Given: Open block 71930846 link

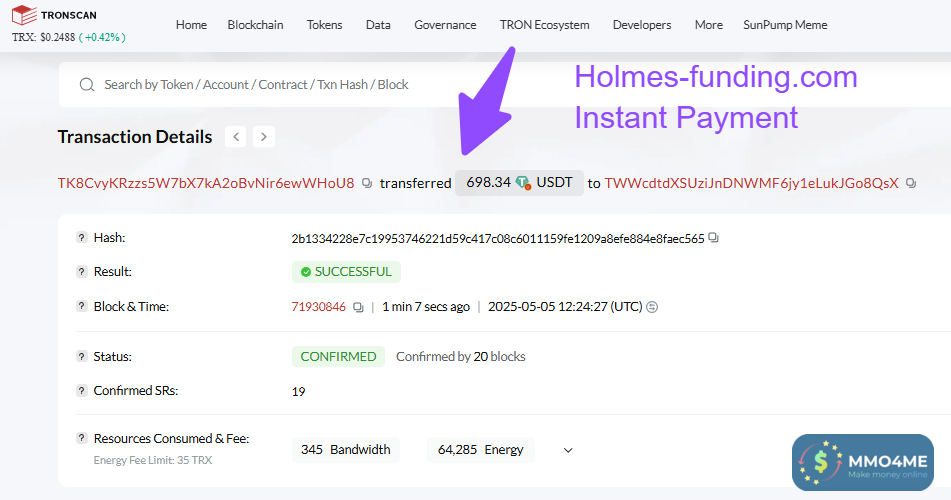Looking at the screenshot, I should point(318,306).
